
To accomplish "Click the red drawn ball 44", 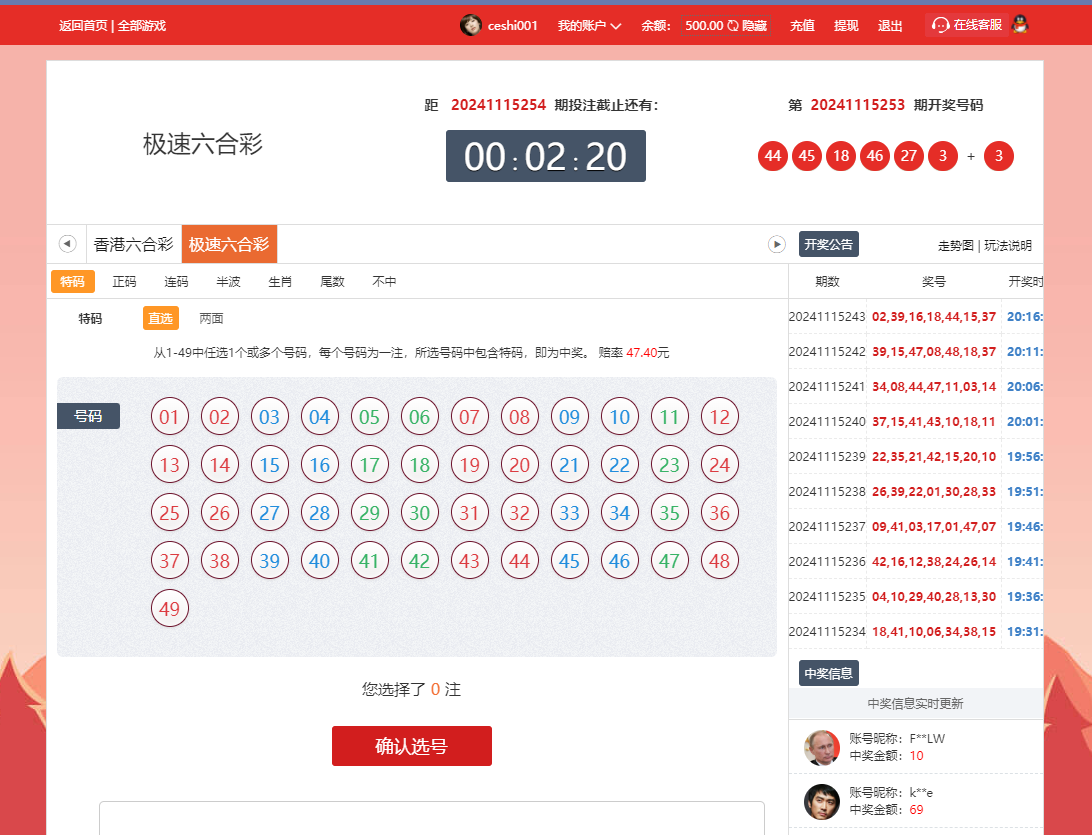I will tap(772, 156).
